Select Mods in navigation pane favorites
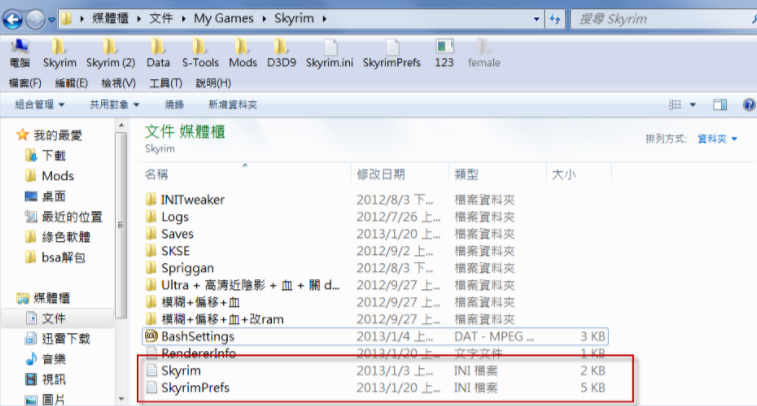This screenshot has width=757, height=406. (49, 176)
